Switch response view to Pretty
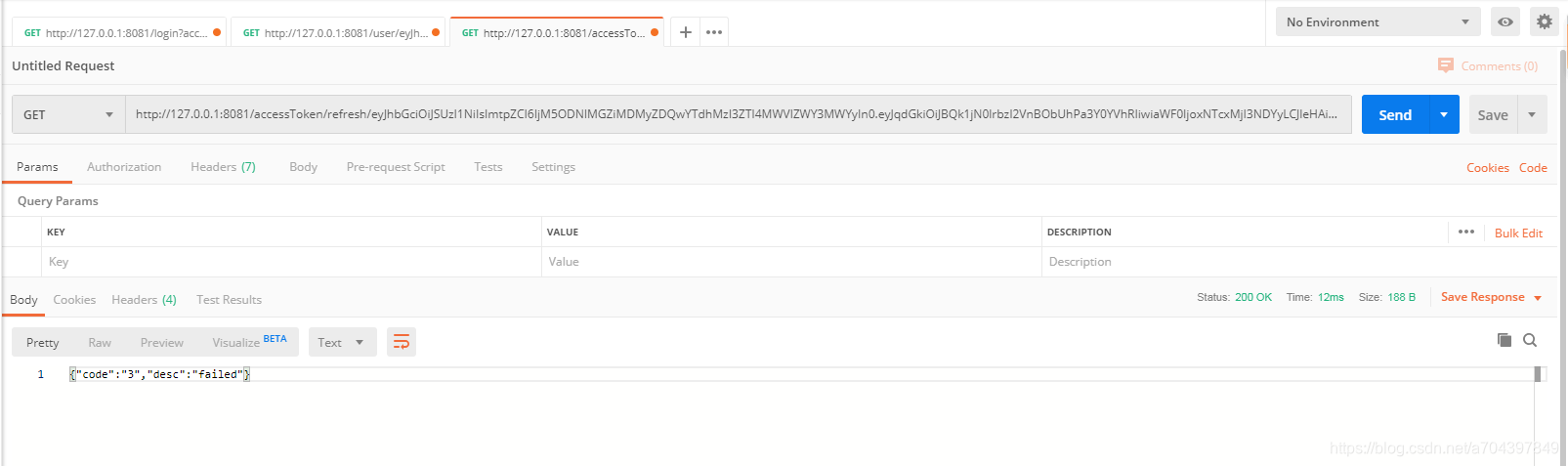Viewport: 1568px width, 466px height. 43,342
